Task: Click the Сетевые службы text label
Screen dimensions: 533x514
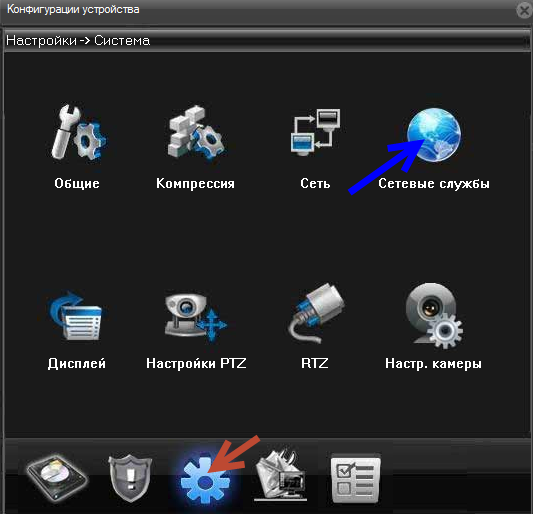Action: coord(434,184)
